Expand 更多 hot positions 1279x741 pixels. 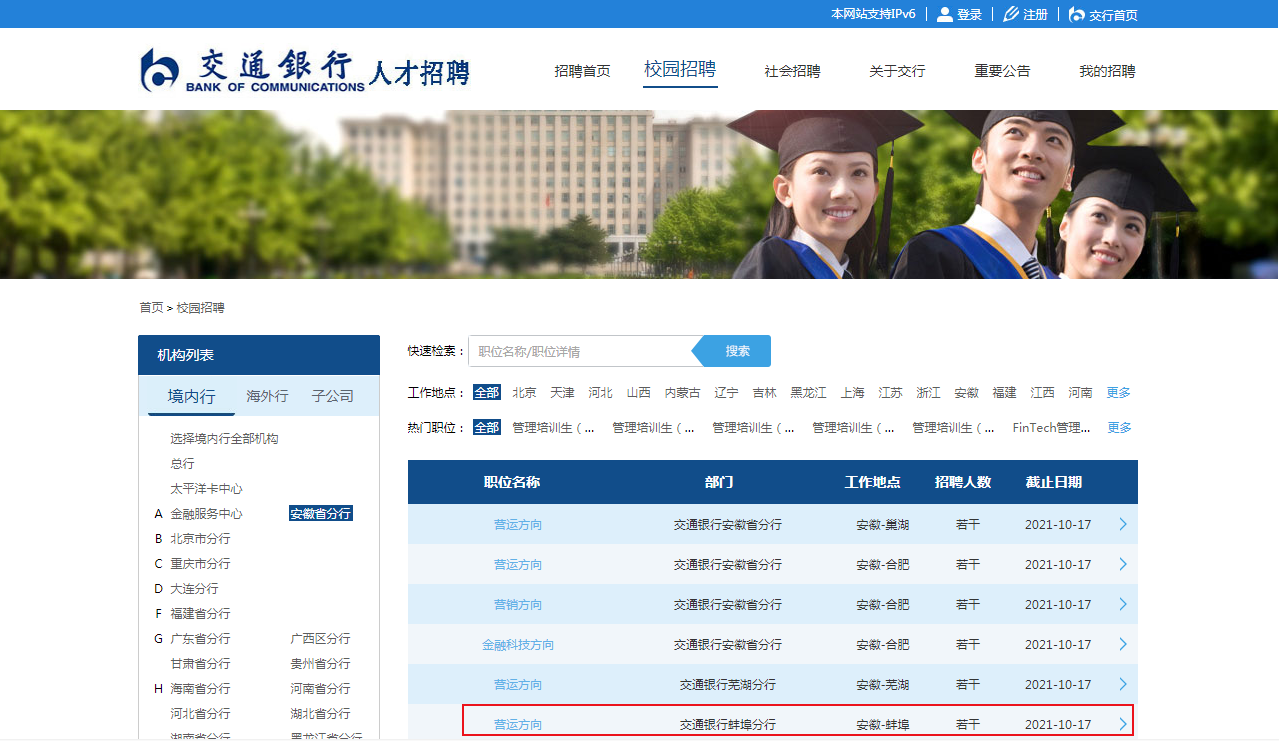[1119, 428]
